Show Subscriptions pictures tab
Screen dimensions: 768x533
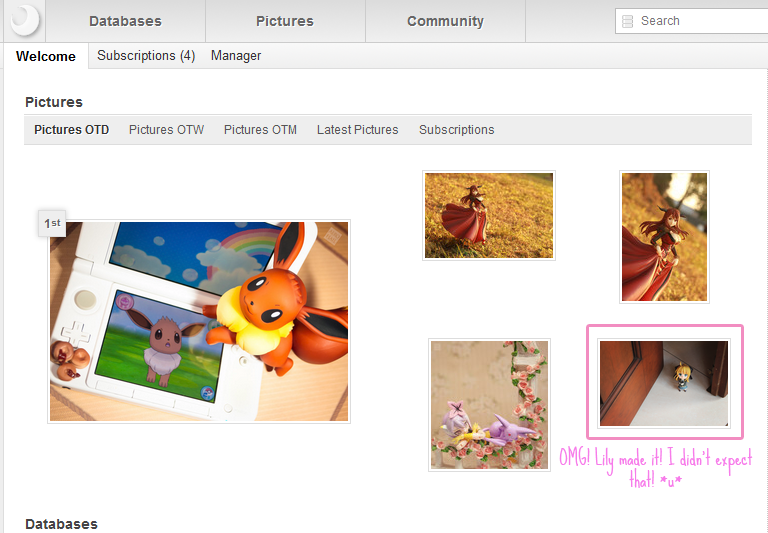coord(456,130)
